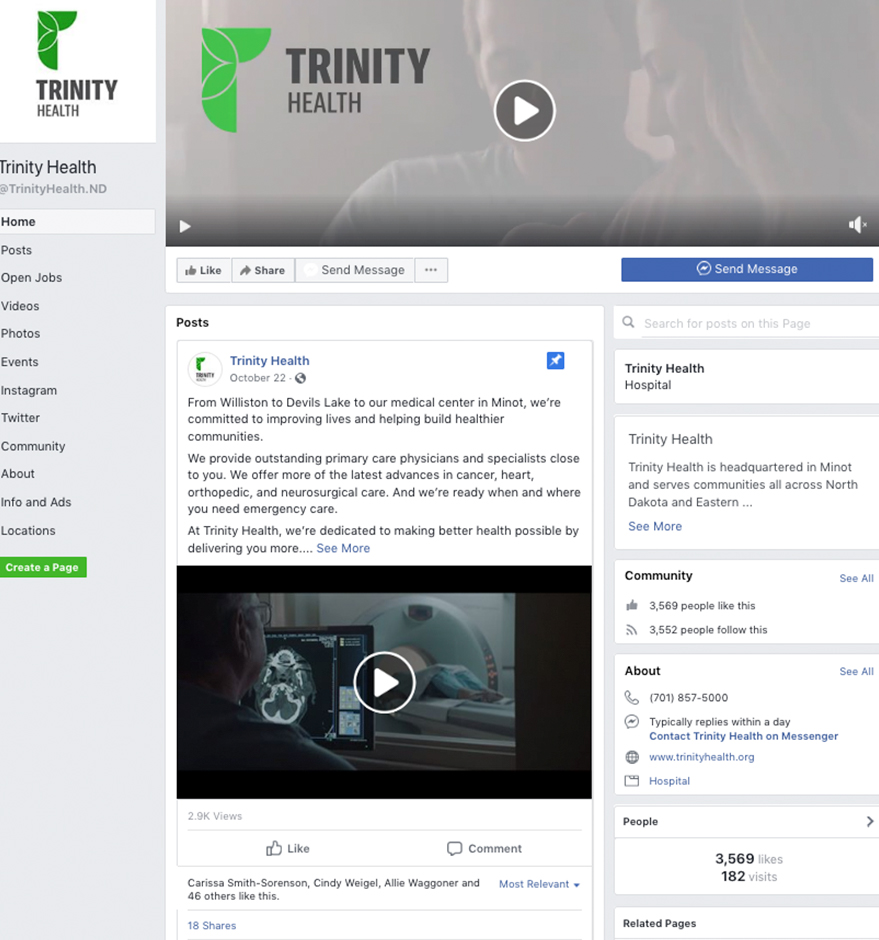Viewport: 879px width, 940px height.
Task: Click the 182 visits count
Action: click(x=749, y=876)
